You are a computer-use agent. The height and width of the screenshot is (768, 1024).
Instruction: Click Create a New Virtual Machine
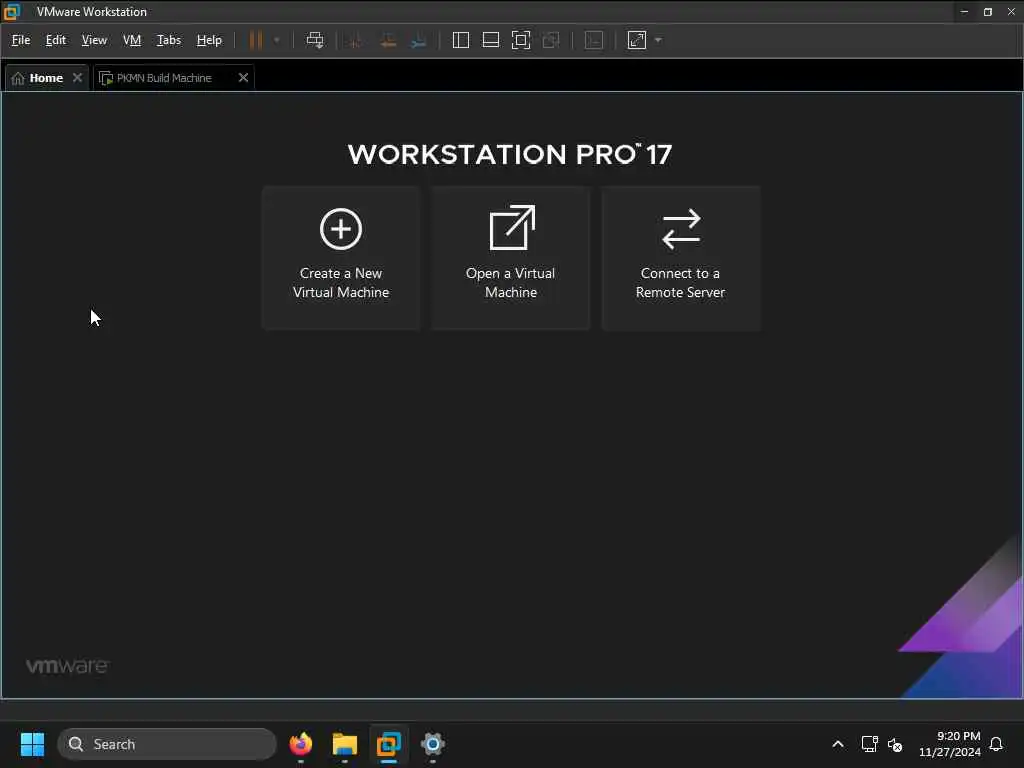pos(341,258)
